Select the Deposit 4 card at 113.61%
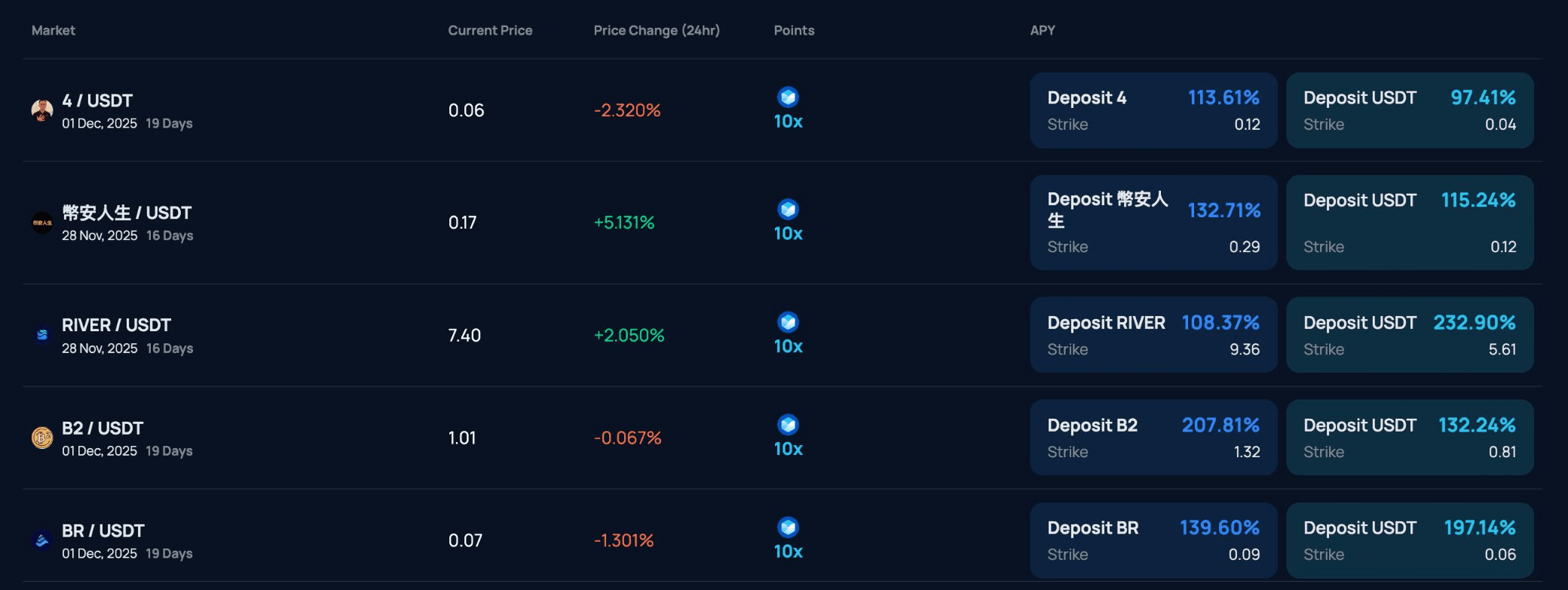This screenshot has height=590, width=1568. pyautogui.click(x=1153, y=110)
